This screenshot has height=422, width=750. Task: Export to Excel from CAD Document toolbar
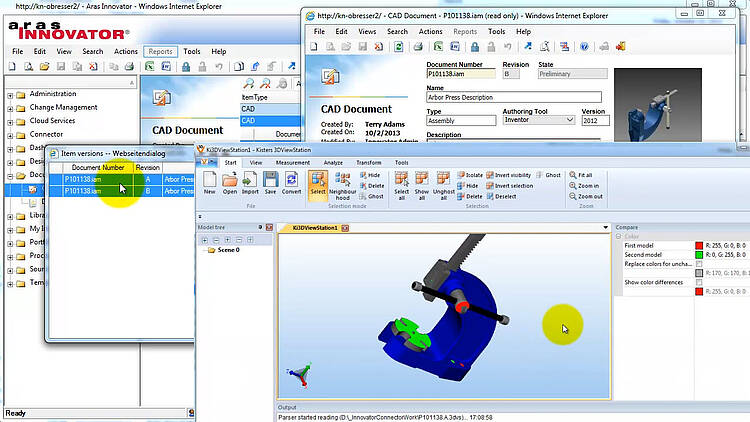pyautogui.click(x=438, y=46)
